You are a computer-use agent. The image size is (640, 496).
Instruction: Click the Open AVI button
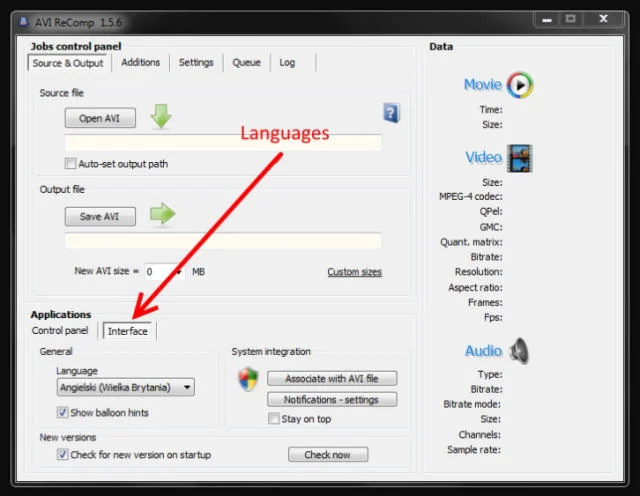click(x=100, y=118)
